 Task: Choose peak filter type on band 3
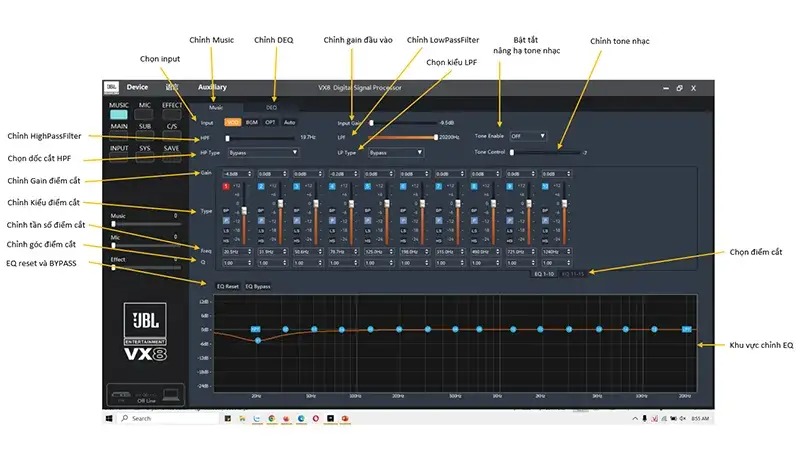pos(296,220)
